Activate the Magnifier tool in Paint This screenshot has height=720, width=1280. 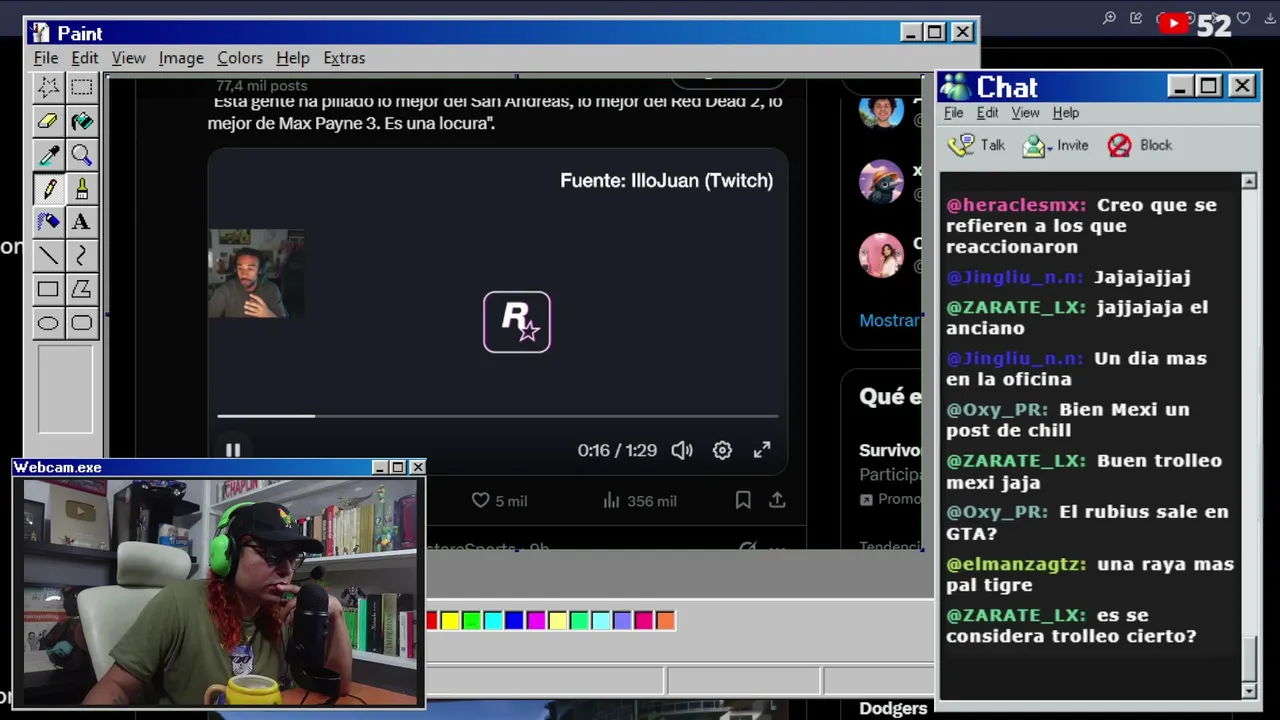point(82,155)
